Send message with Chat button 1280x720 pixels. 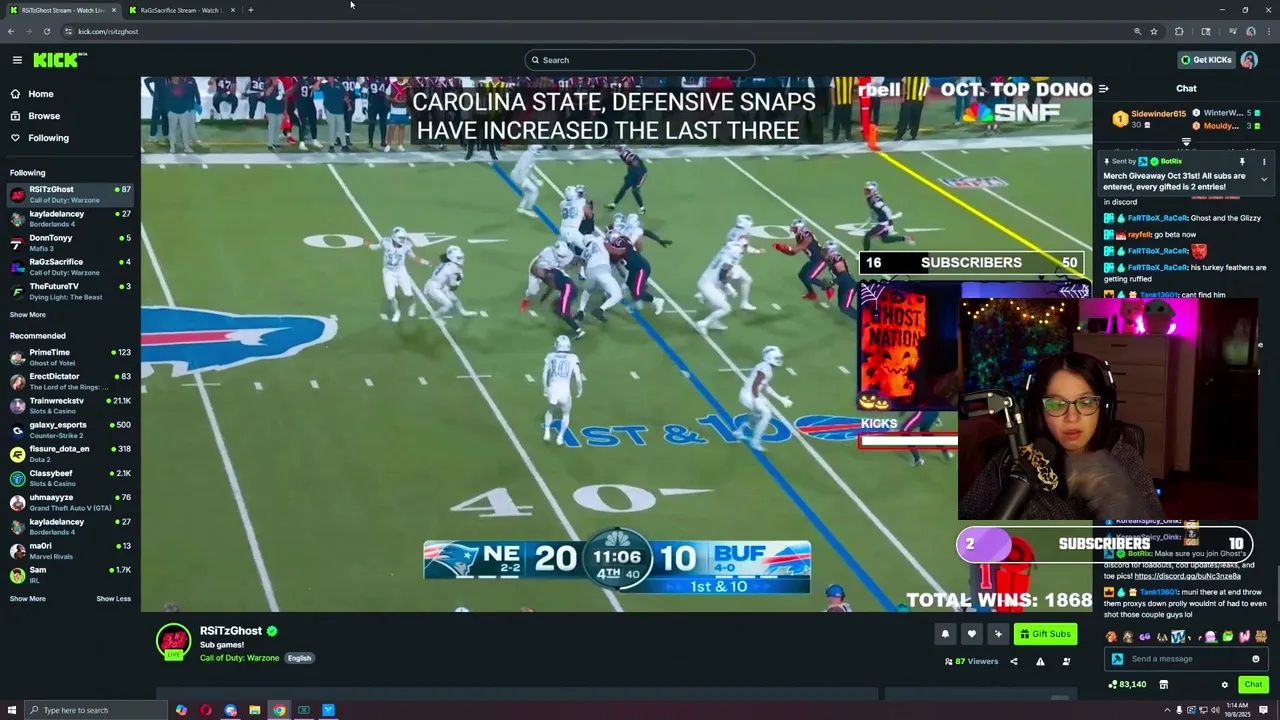1253,685
